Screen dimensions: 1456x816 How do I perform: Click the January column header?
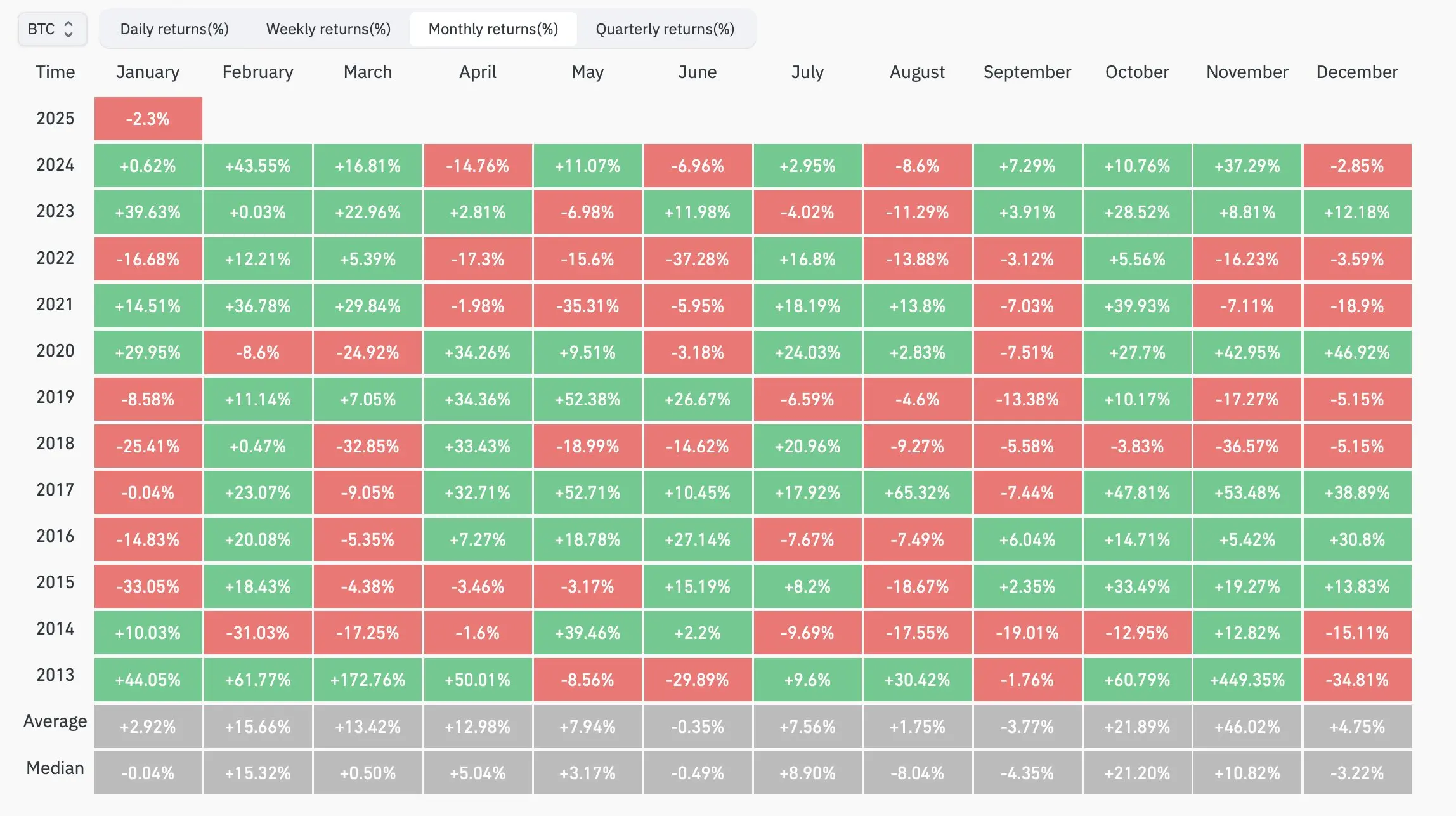coord(148,72)
